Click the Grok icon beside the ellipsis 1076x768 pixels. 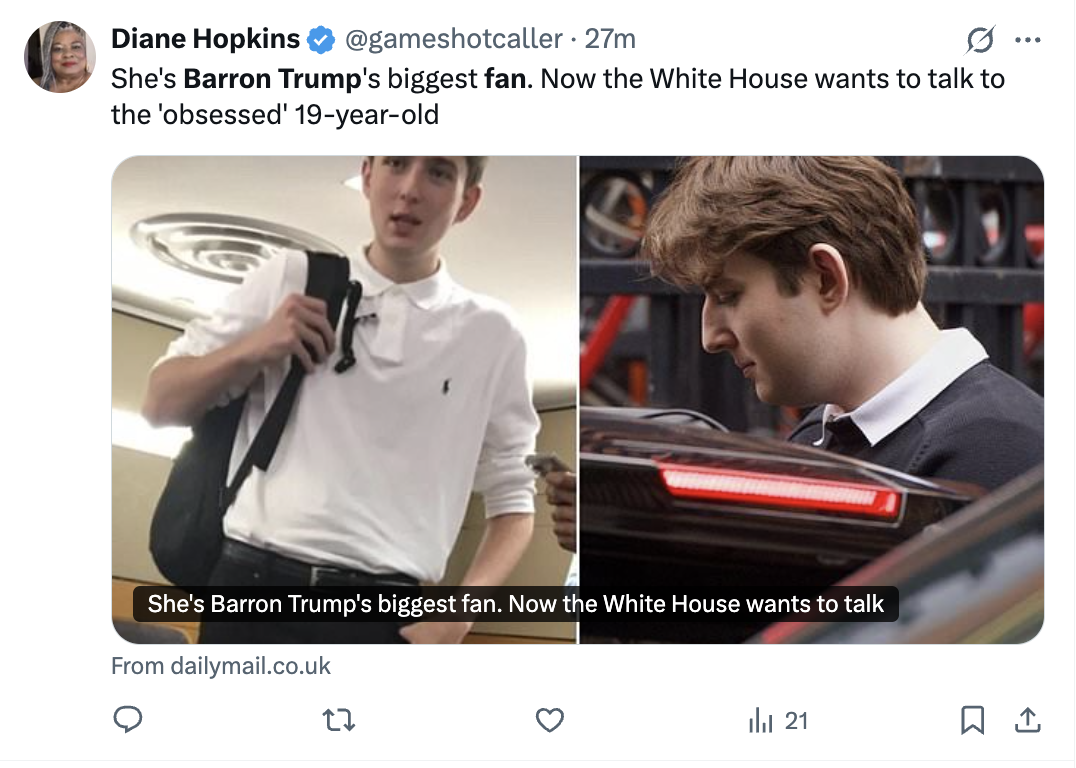(x=980, y=40)
